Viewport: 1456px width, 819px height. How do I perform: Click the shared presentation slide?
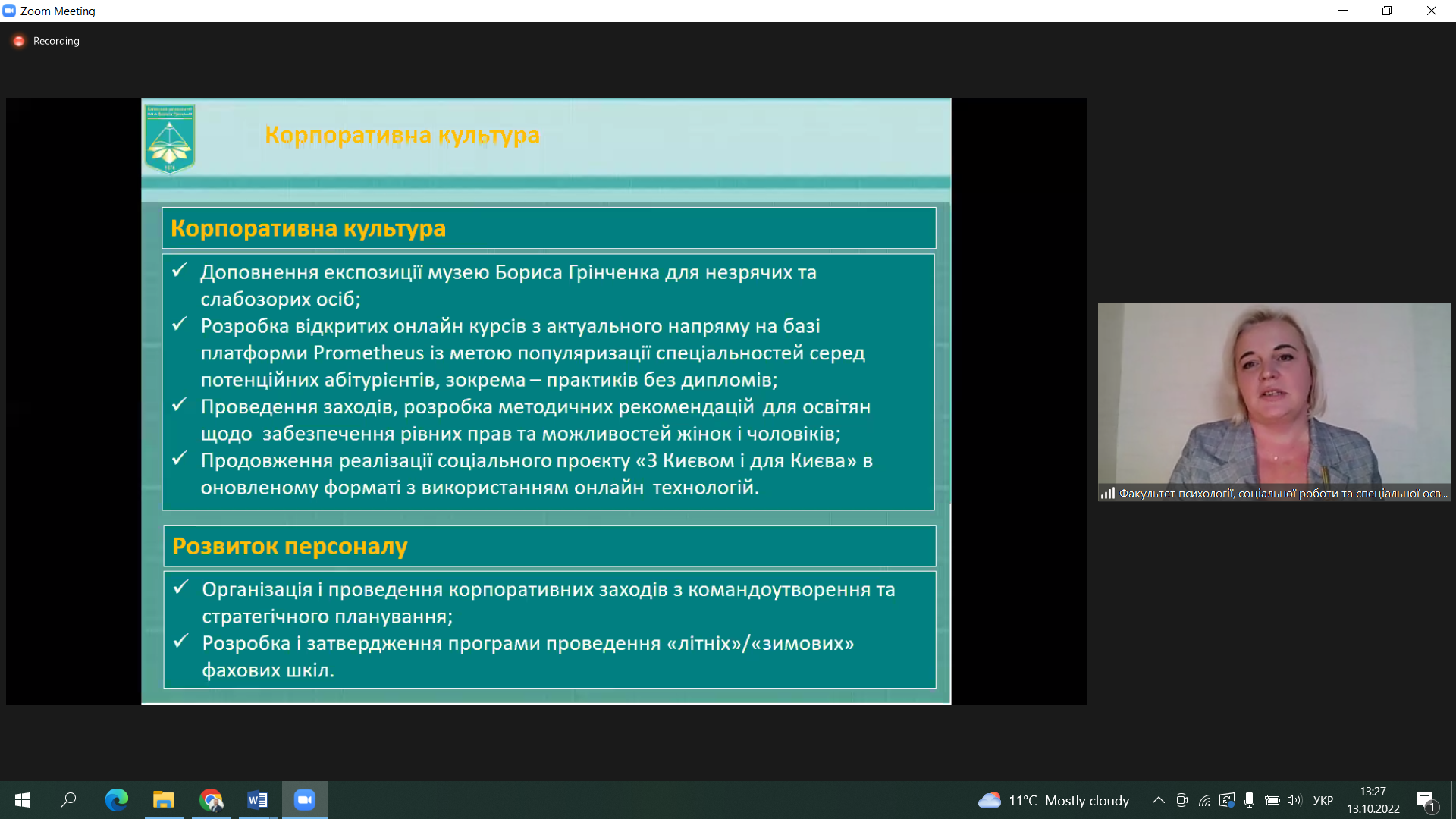[x=546, y=401]
